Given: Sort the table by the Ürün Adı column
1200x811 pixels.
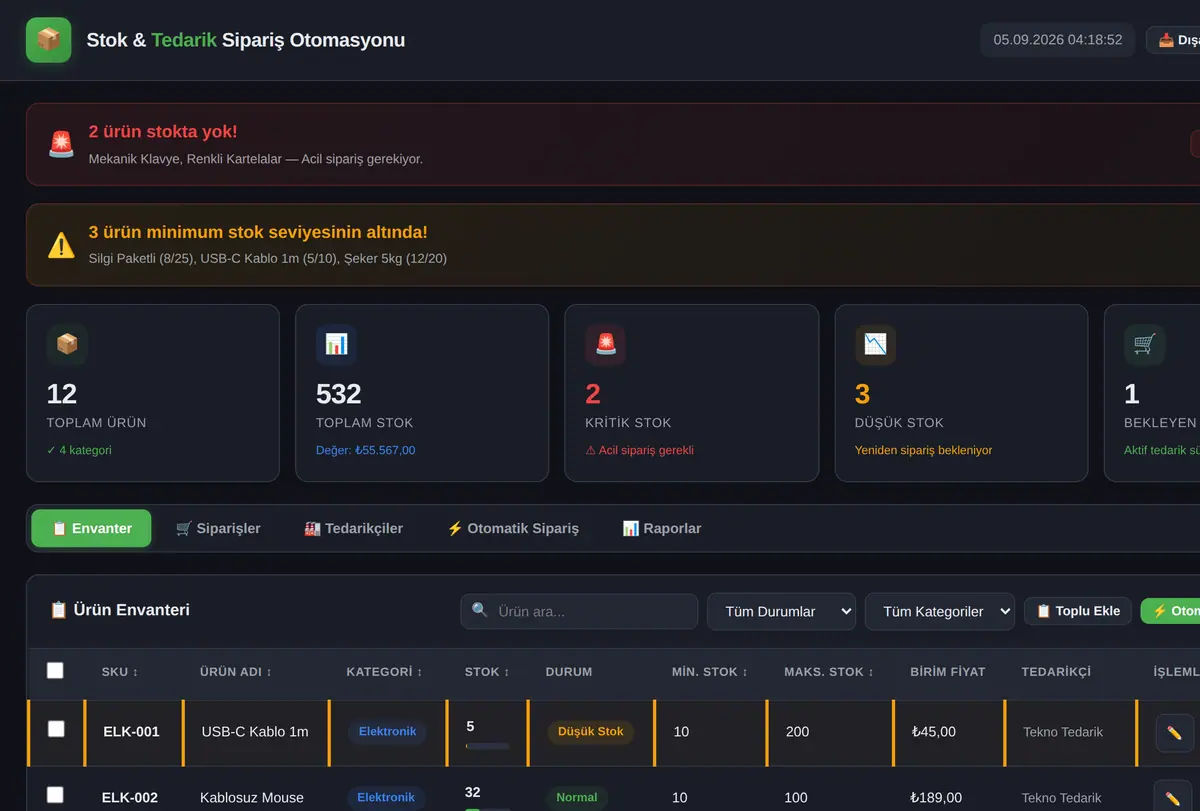Looking at the screenshot, I should point(236,672).
